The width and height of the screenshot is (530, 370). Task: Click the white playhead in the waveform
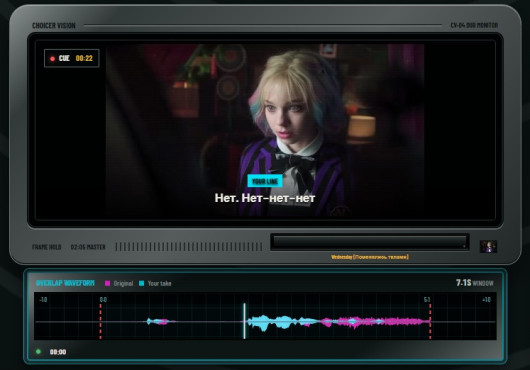[x=244, y=321]
